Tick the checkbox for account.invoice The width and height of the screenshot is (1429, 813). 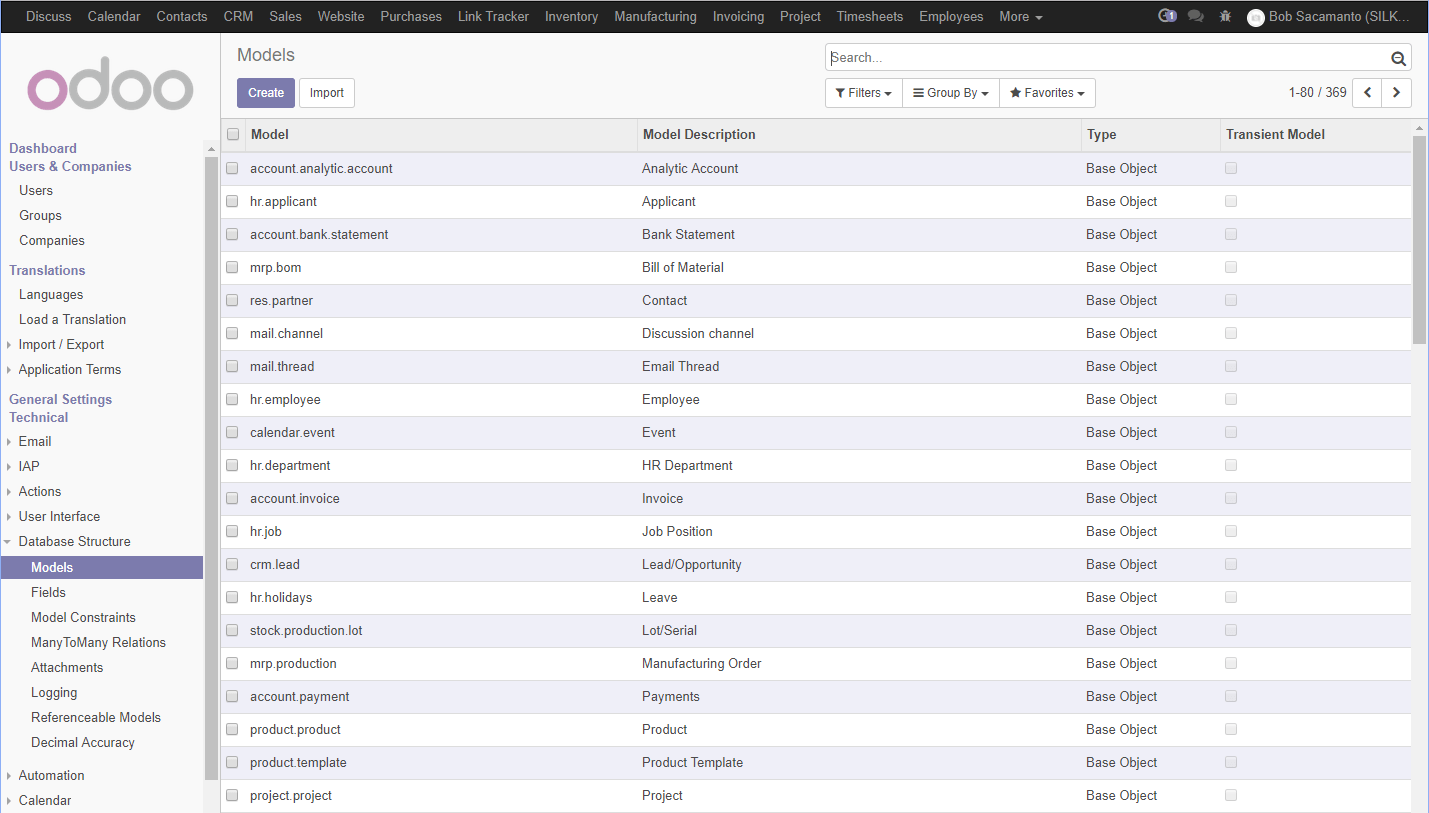tap(232, 498)
